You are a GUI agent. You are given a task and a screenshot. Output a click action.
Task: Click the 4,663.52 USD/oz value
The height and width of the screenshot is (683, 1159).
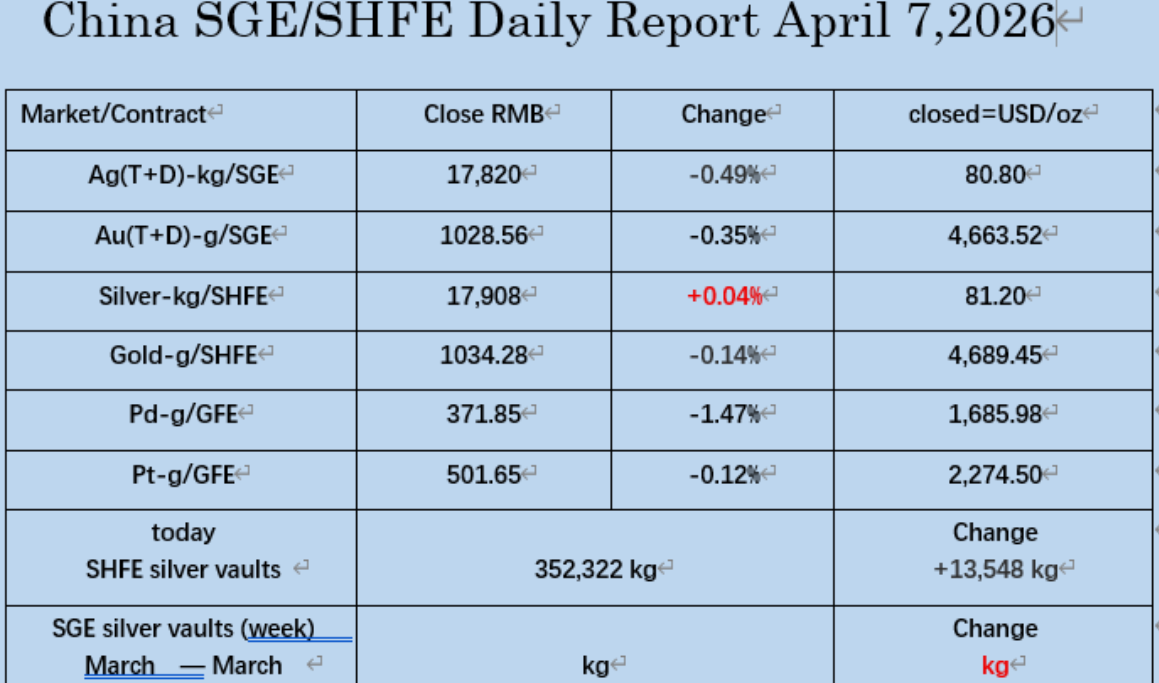point(994,235)
